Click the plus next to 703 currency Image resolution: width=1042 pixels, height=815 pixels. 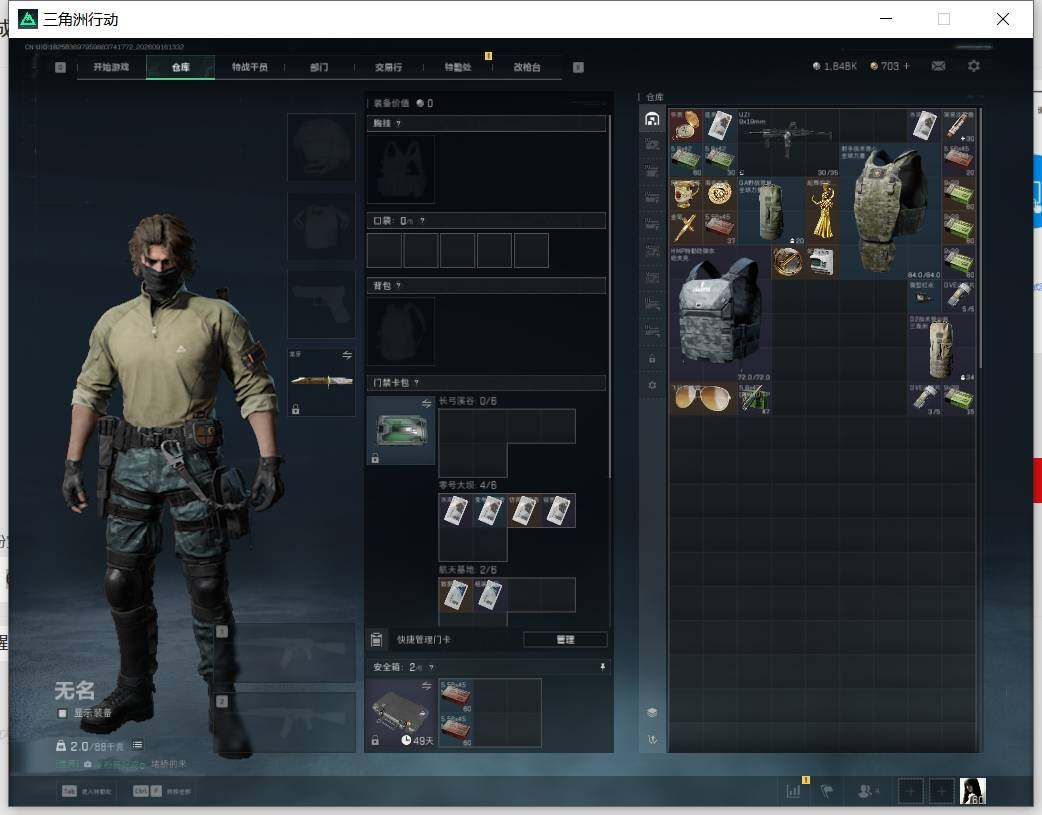pyautogui.click(x=906, y=66)
